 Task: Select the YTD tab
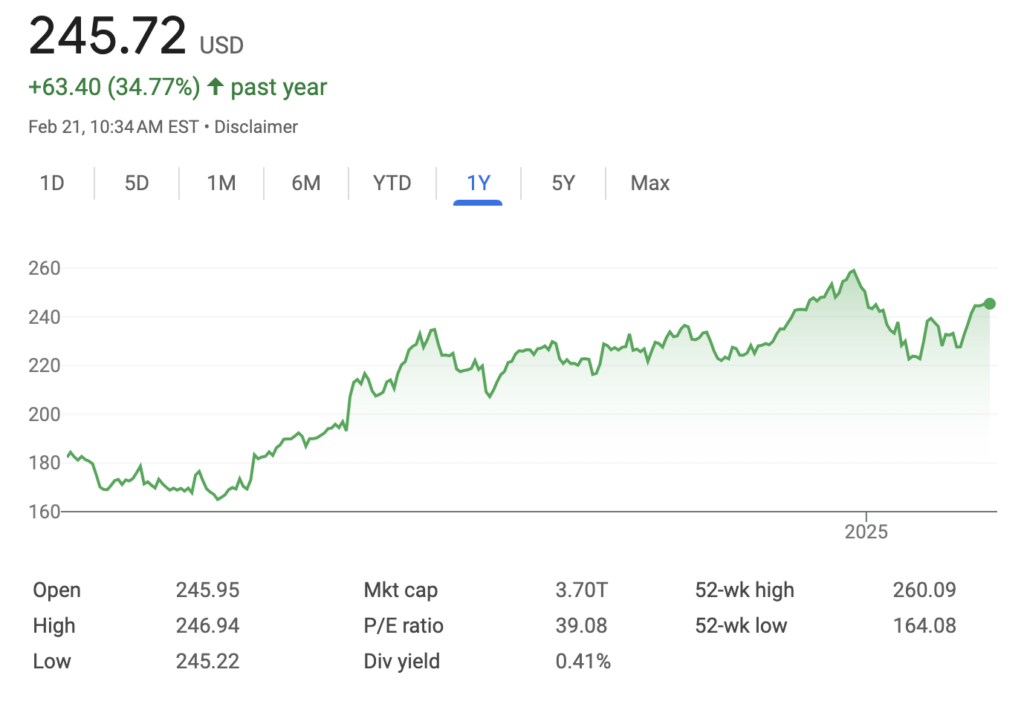[392, 183]
